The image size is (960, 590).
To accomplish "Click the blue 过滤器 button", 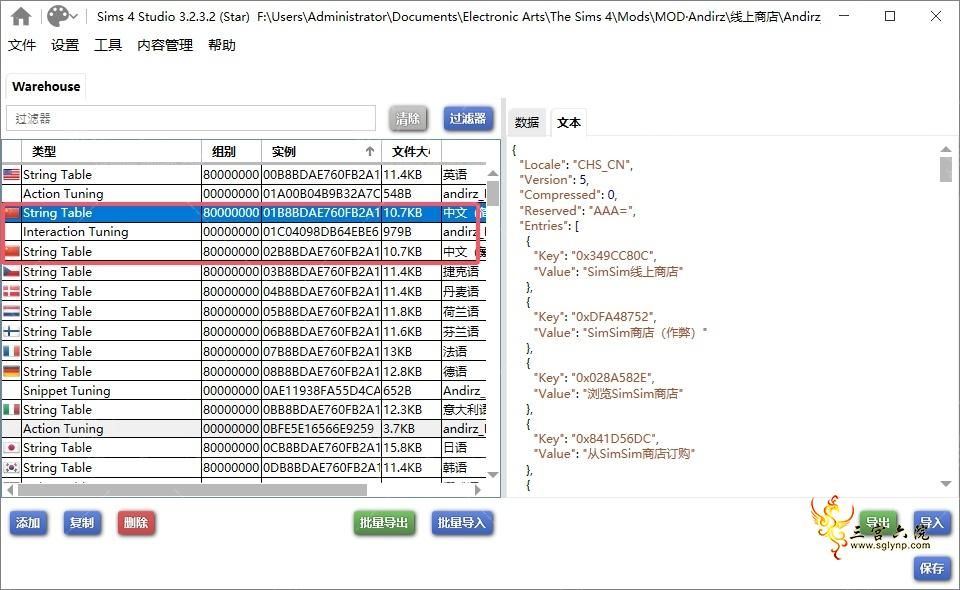I will coord(468,119).
